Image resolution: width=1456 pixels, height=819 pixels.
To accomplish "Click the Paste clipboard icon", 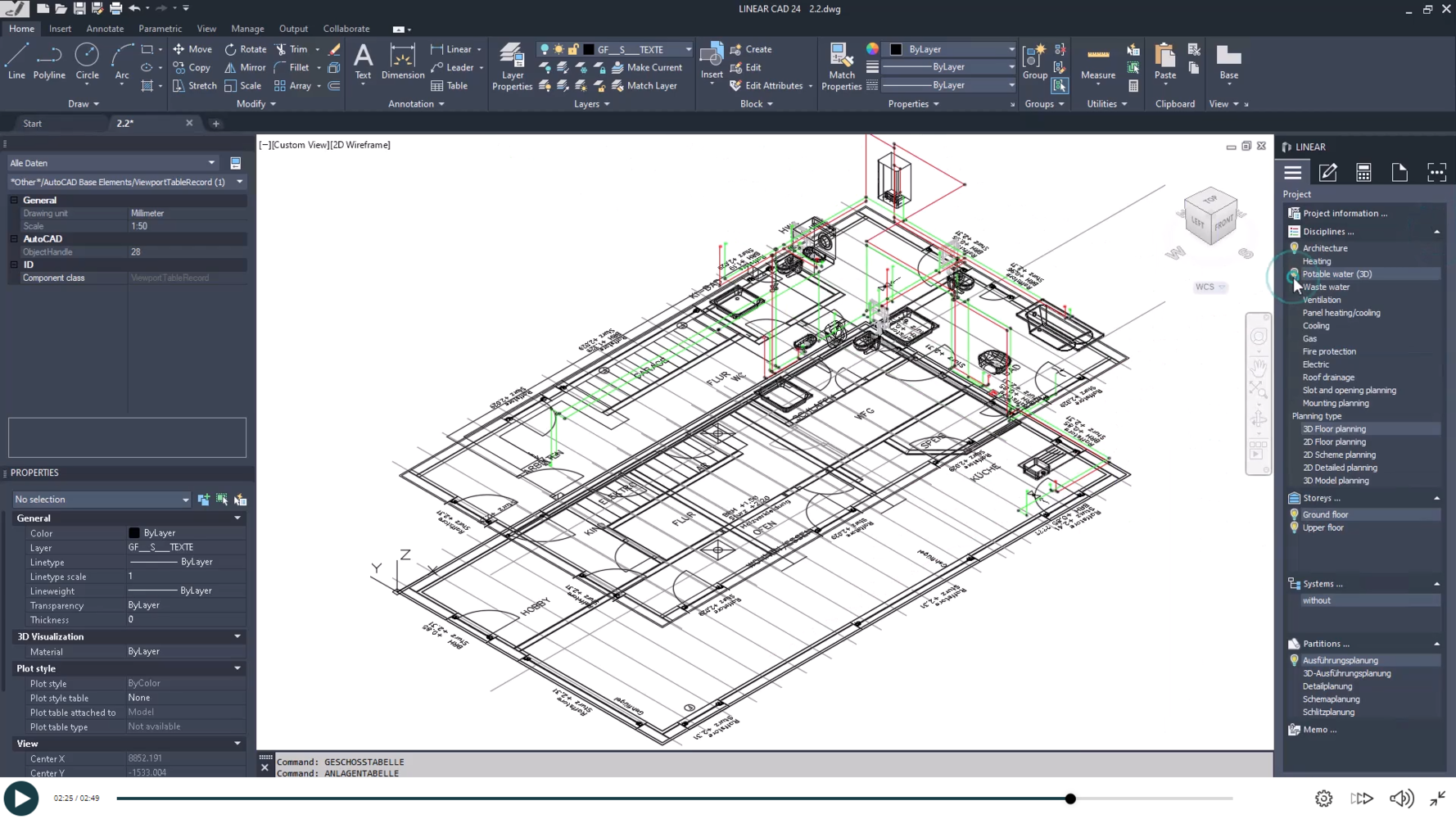I will [x=1164, y=61].
